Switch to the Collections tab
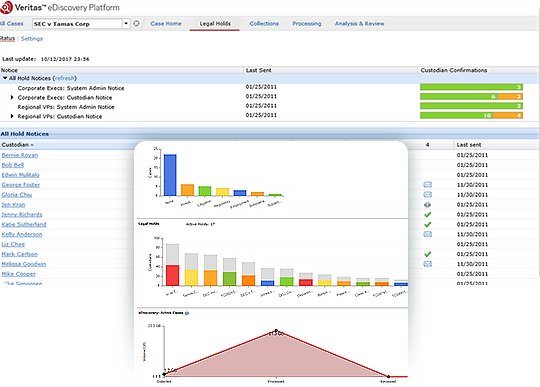Viewport: 540px width, 387px height. tap(264, 23)
